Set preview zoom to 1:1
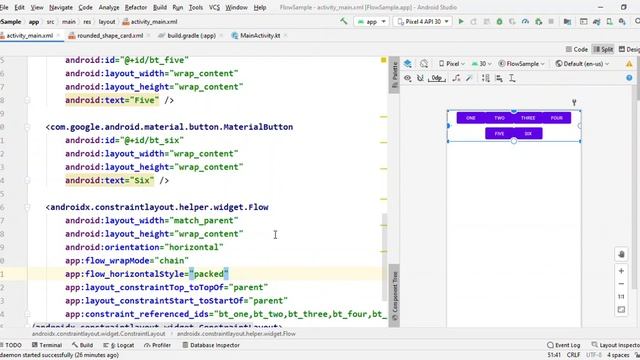The height and width of the screenshot is (360, 640). [621, 297]
